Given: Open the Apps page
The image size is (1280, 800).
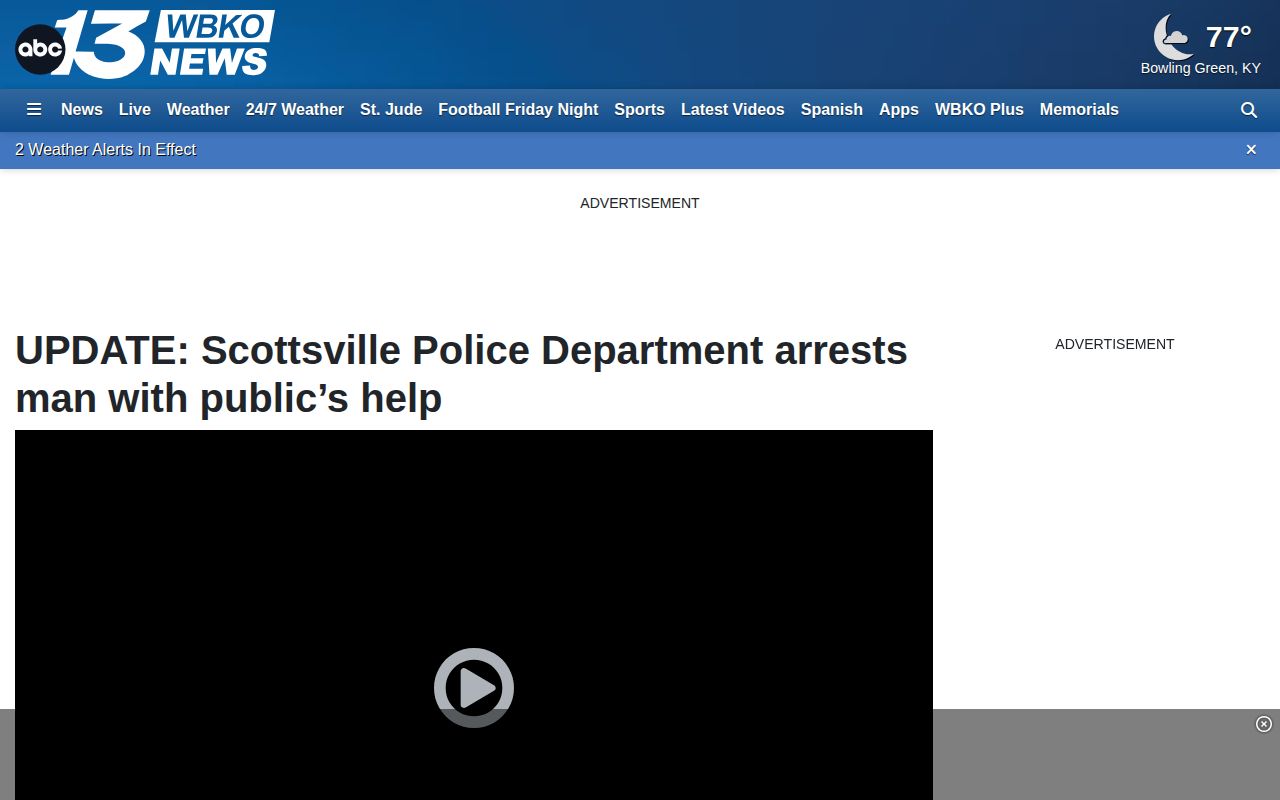Looking at the screenshot, I should point(899,110).
